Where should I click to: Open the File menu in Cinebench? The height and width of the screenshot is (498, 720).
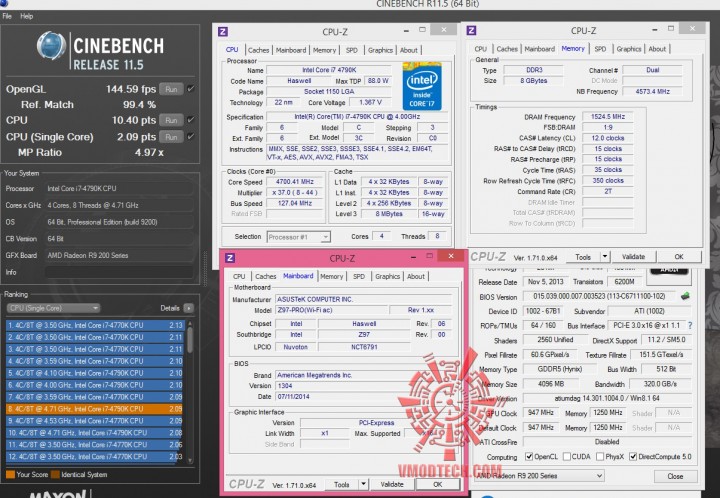7,16
